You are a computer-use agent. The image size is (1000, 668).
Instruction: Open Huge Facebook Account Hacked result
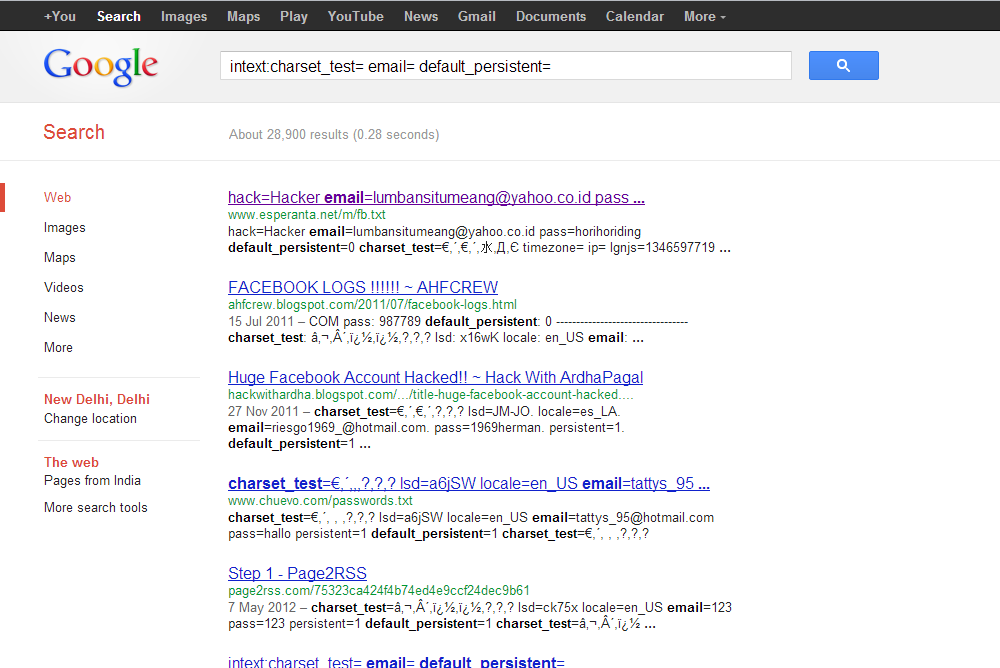point(436,378)
